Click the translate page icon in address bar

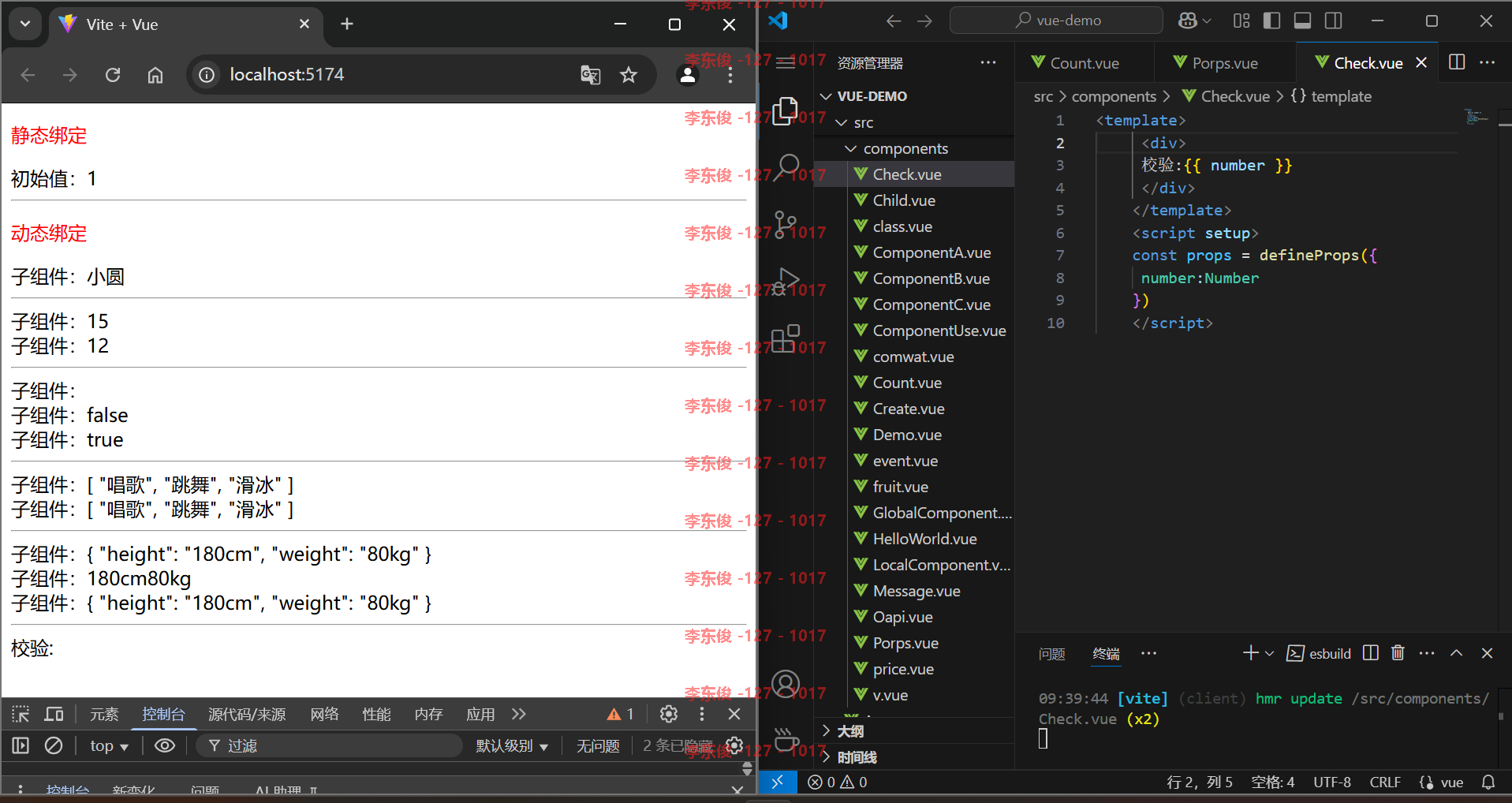pos(591,75)
